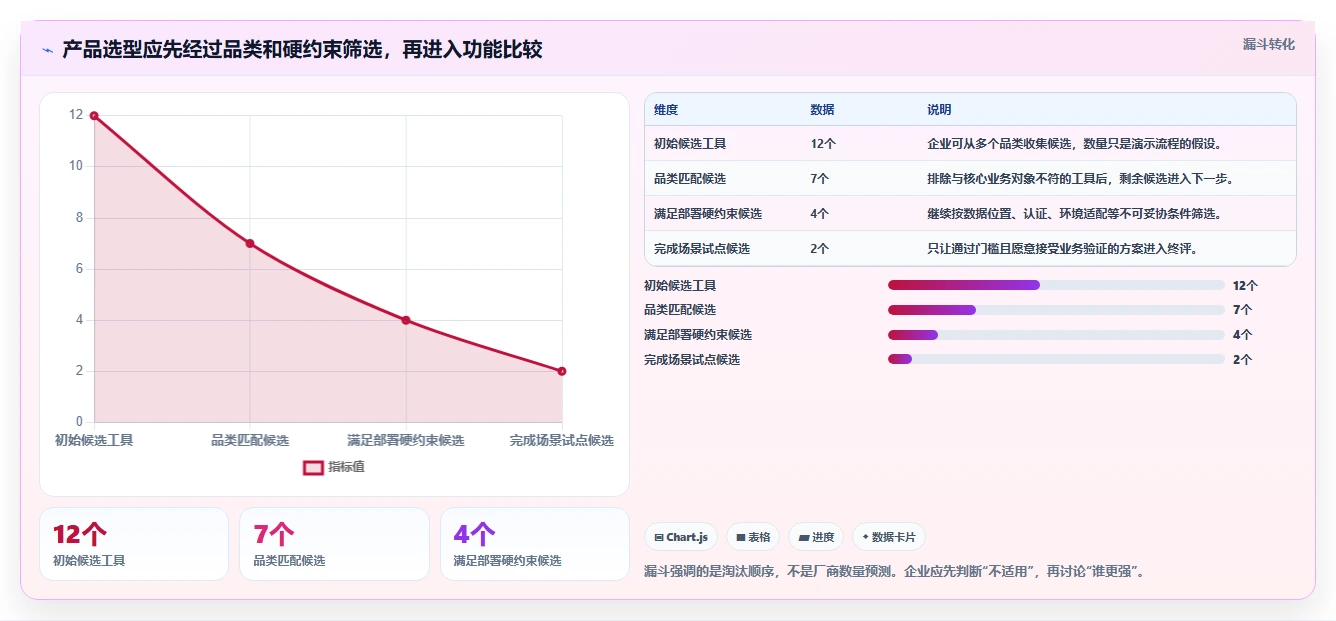
Task: Click description starting 继续按数据位置、认证
Action: [x=1075, y=214]
